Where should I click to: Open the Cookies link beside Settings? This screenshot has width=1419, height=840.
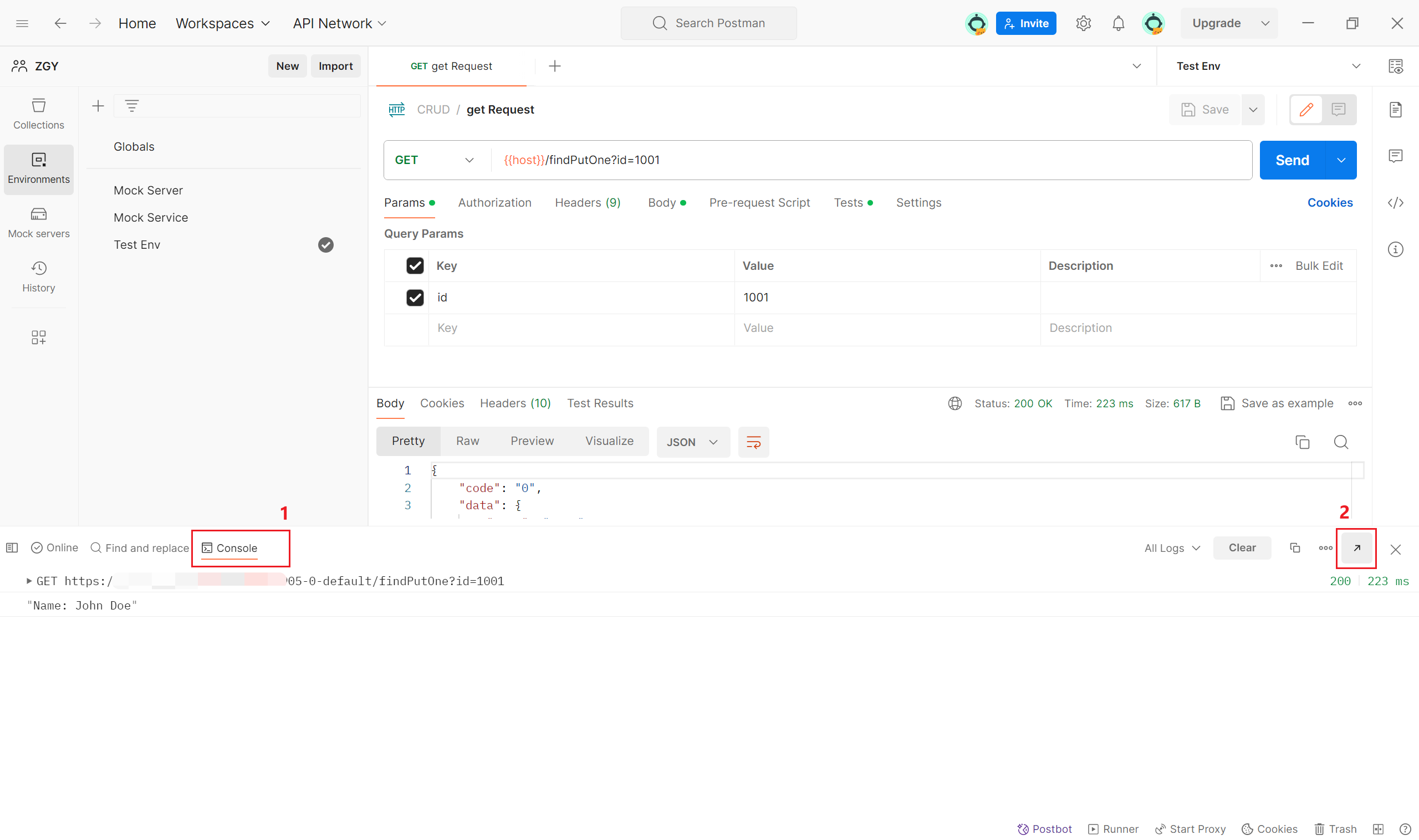pos(1330,203)
